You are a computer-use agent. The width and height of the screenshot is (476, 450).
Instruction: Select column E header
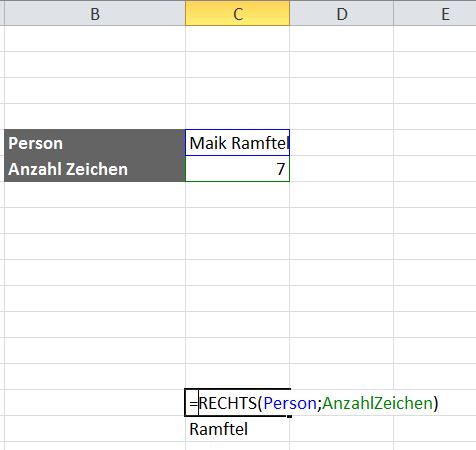point(435,13)
